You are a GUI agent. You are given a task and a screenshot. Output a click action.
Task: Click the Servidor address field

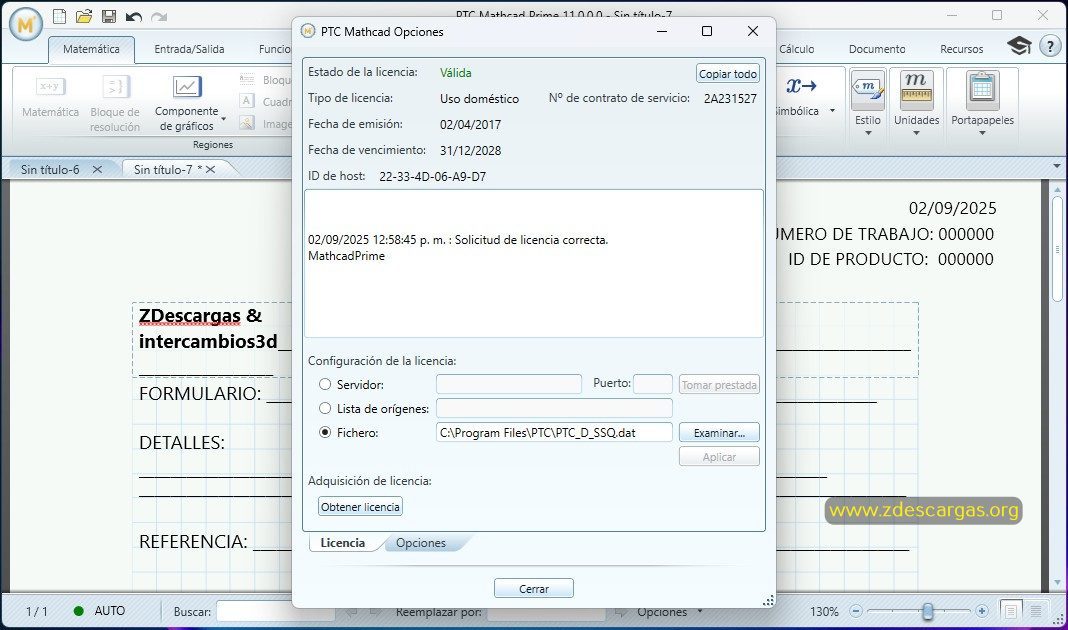pyautogui.click(x=509, y=384)
